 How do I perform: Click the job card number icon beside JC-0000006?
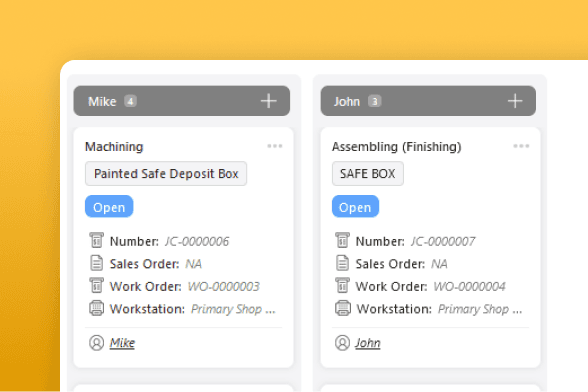pyautogui.click(x=96, y=240)
